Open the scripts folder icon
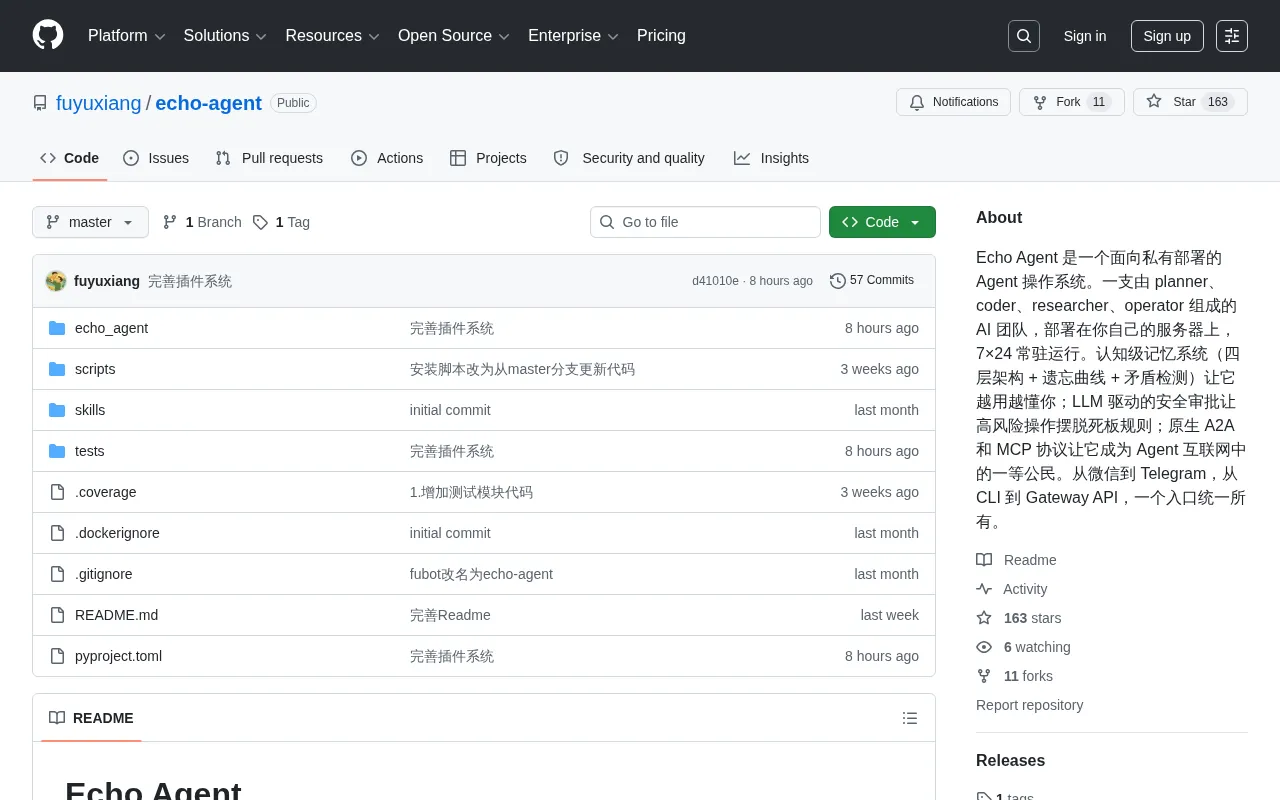 pyautogui.click(x=57, y=369)
